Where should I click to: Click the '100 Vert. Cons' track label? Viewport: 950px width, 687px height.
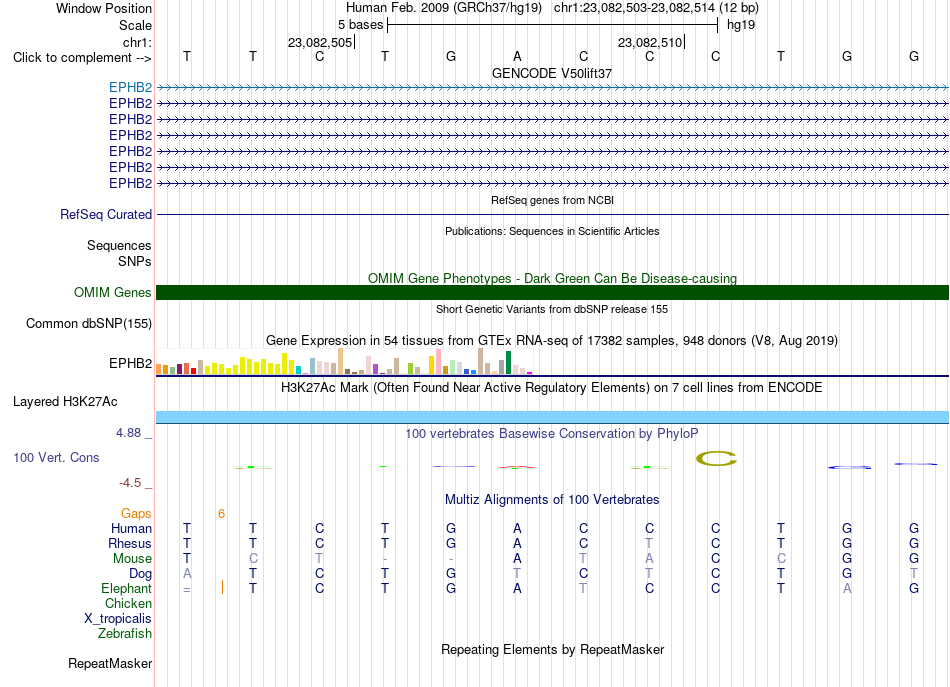(56, 458)
